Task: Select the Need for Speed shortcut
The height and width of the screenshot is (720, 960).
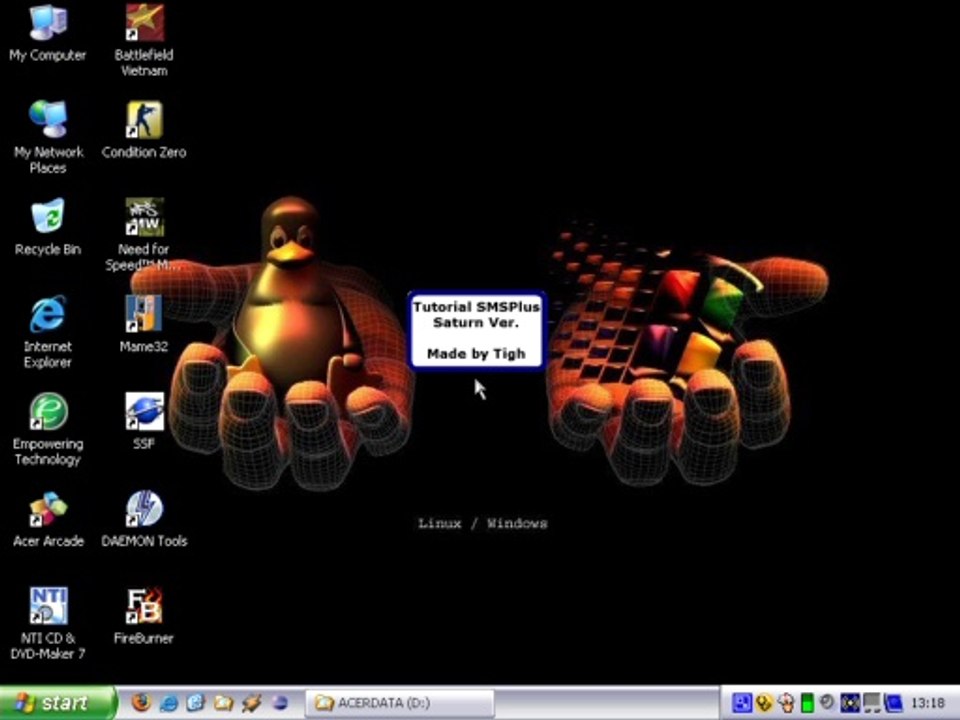Action: pos(144,234)
